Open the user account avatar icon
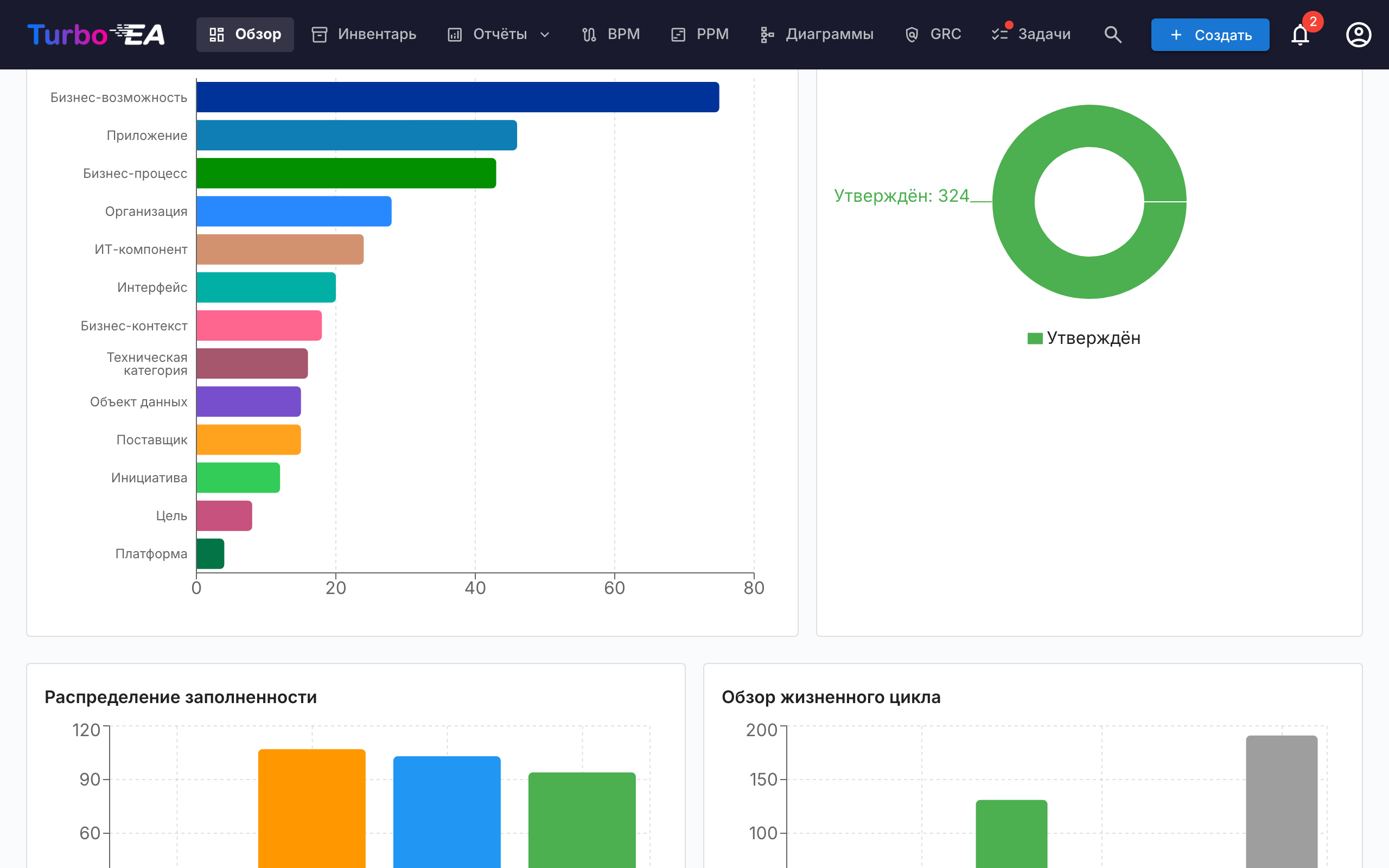This screenshot has height=868, width=1389. 1359,34
